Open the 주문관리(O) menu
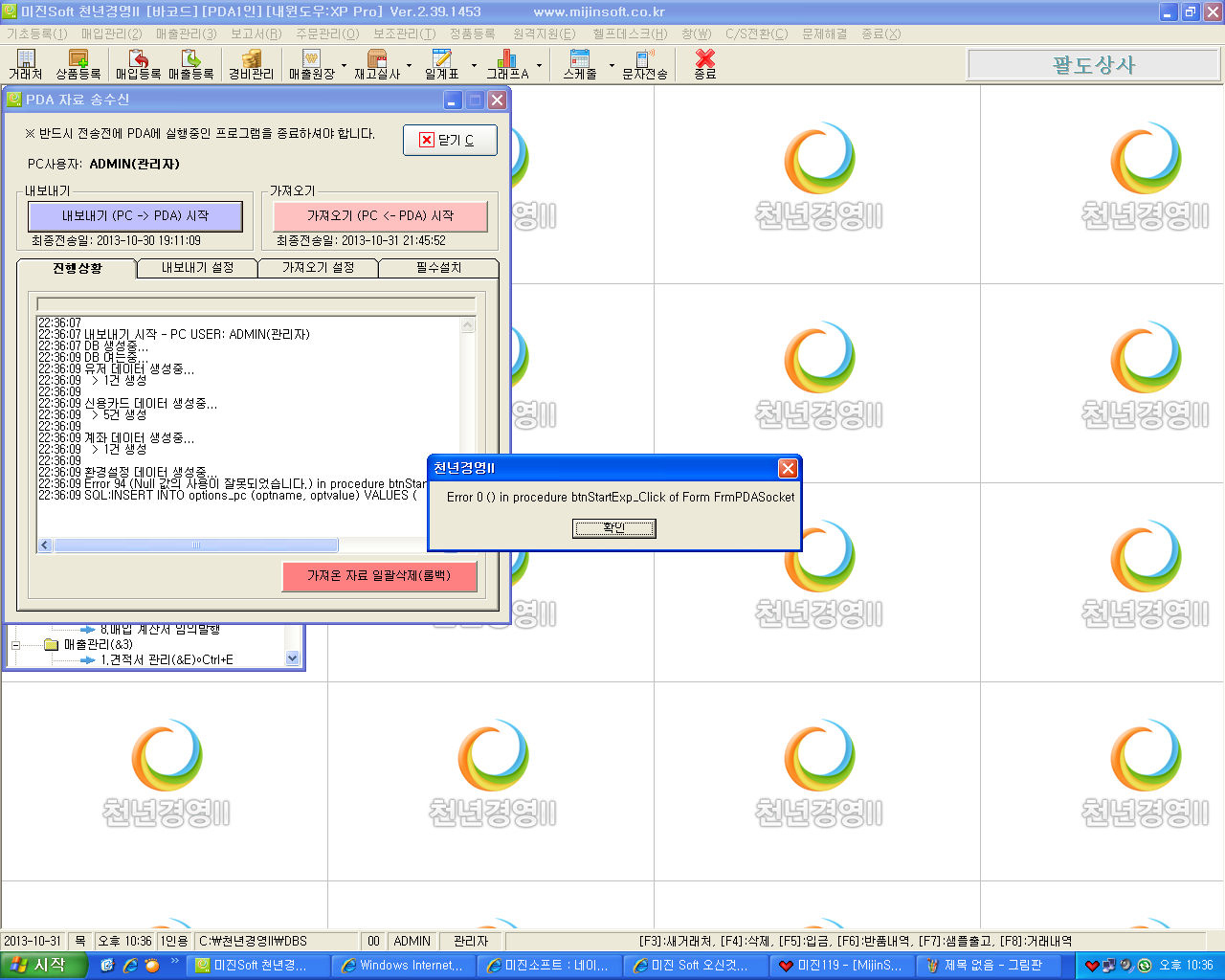The width and height of the screenshot is (1225, 980). coord(327,33)
